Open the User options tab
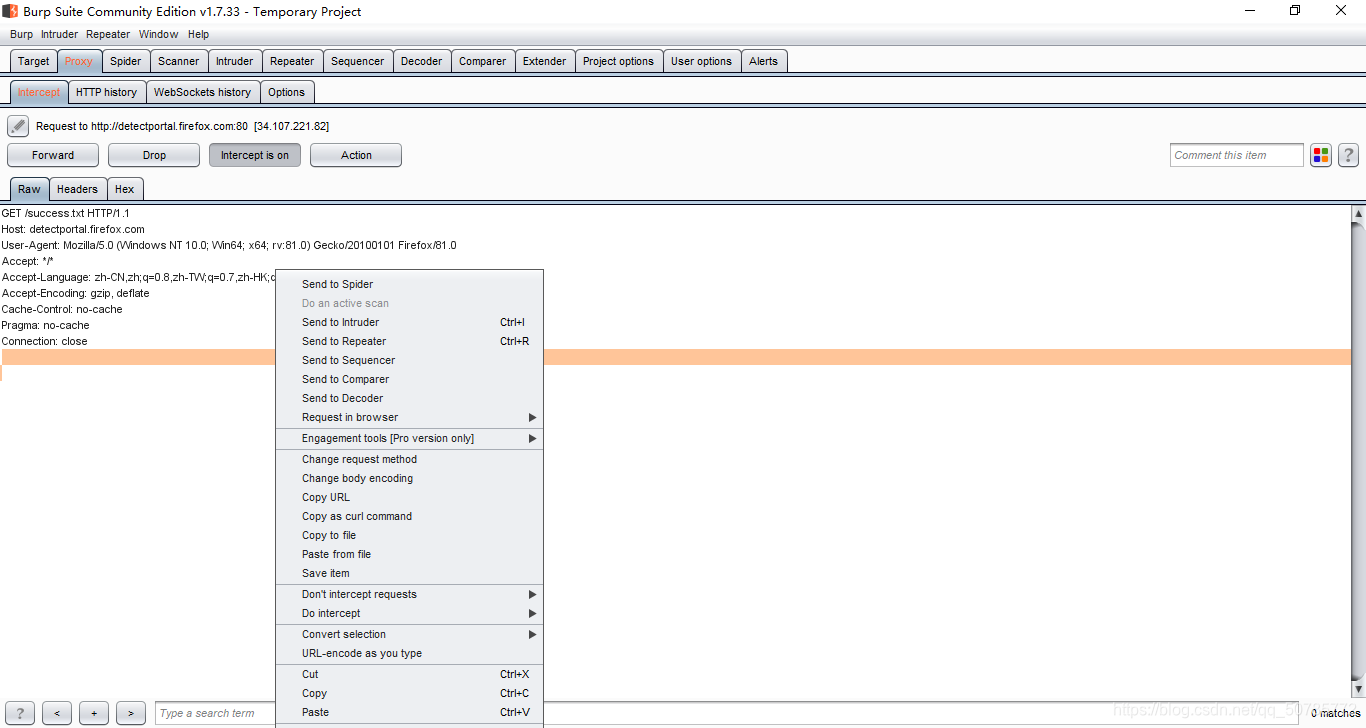The height and width of the screenshot is (728, 1366). 701,61
